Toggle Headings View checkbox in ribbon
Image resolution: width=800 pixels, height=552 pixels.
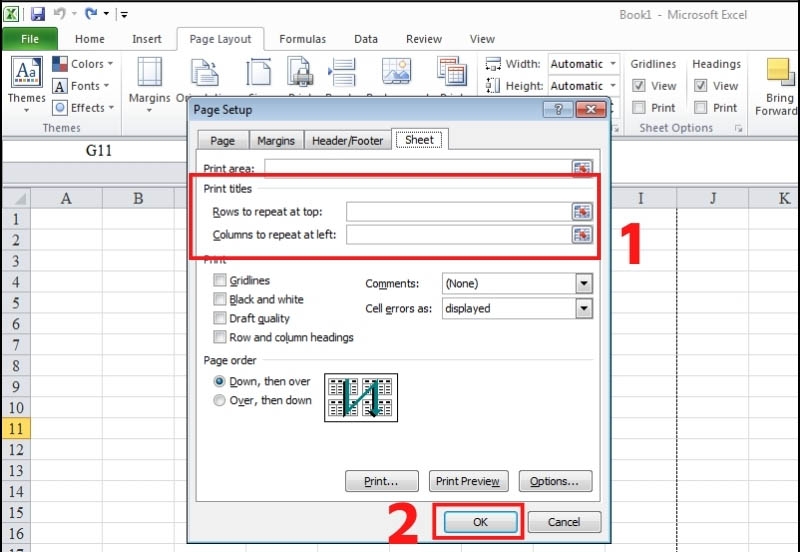point(701,86)
